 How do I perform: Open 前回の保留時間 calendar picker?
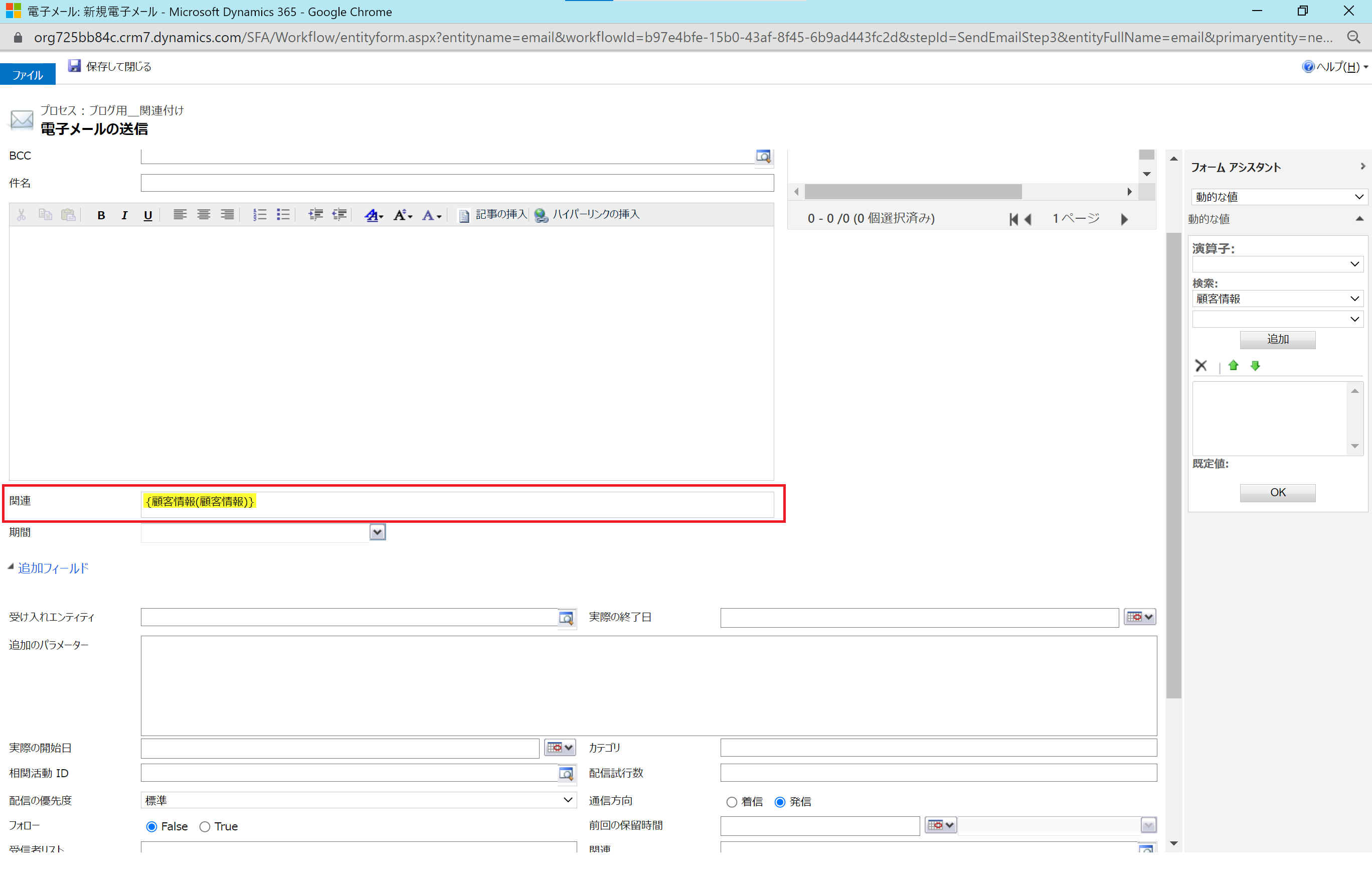coord(941,825)
